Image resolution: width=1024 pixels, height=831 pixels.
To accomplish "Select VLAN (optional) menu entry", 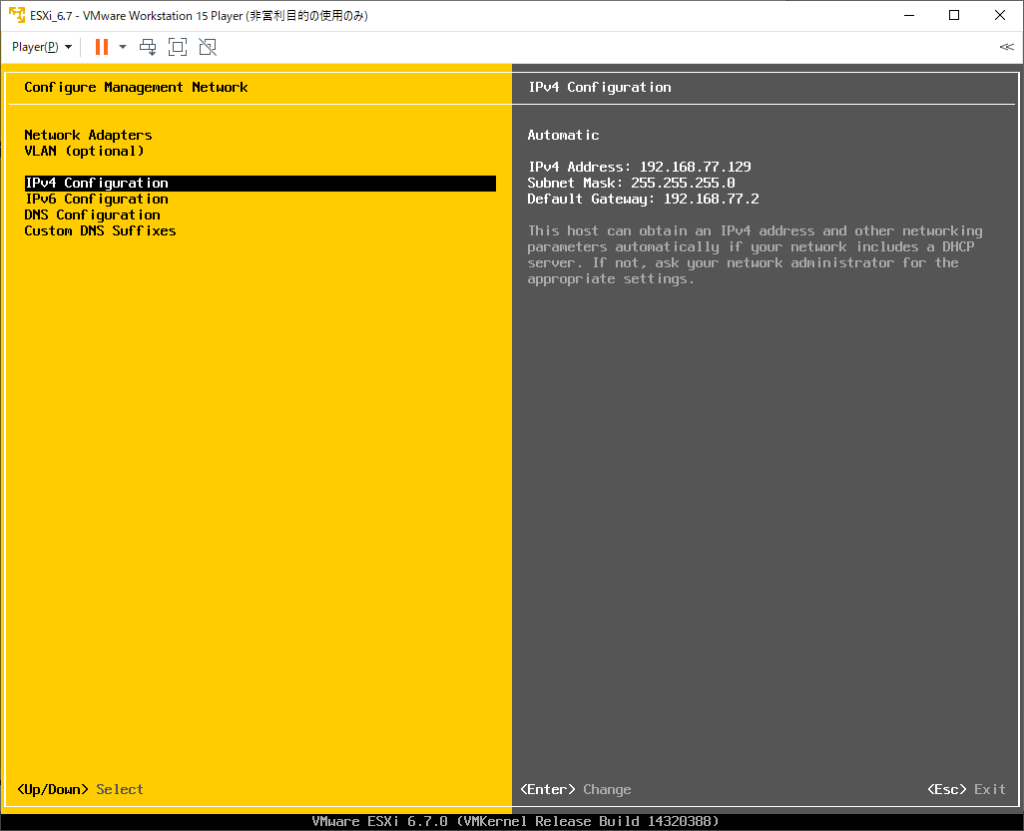I will (84, 151).
